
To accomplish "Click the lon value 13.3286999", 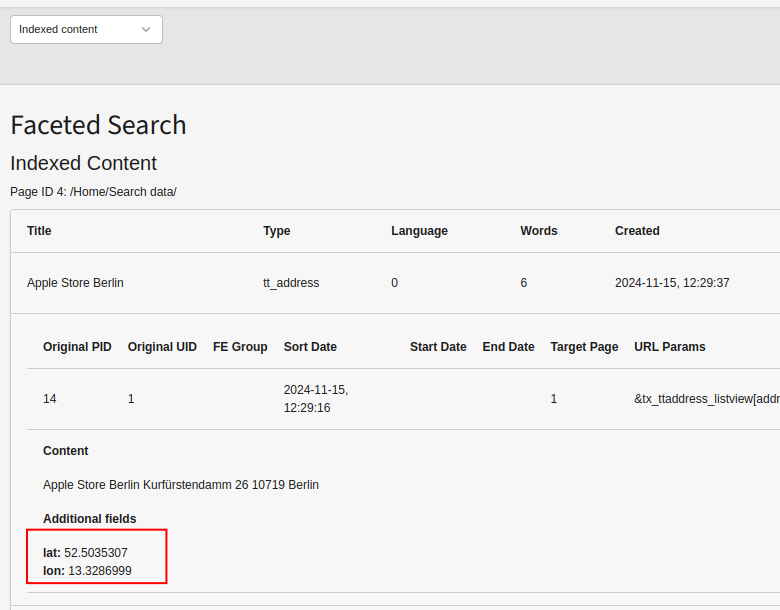I will click(x=99, y=571).
